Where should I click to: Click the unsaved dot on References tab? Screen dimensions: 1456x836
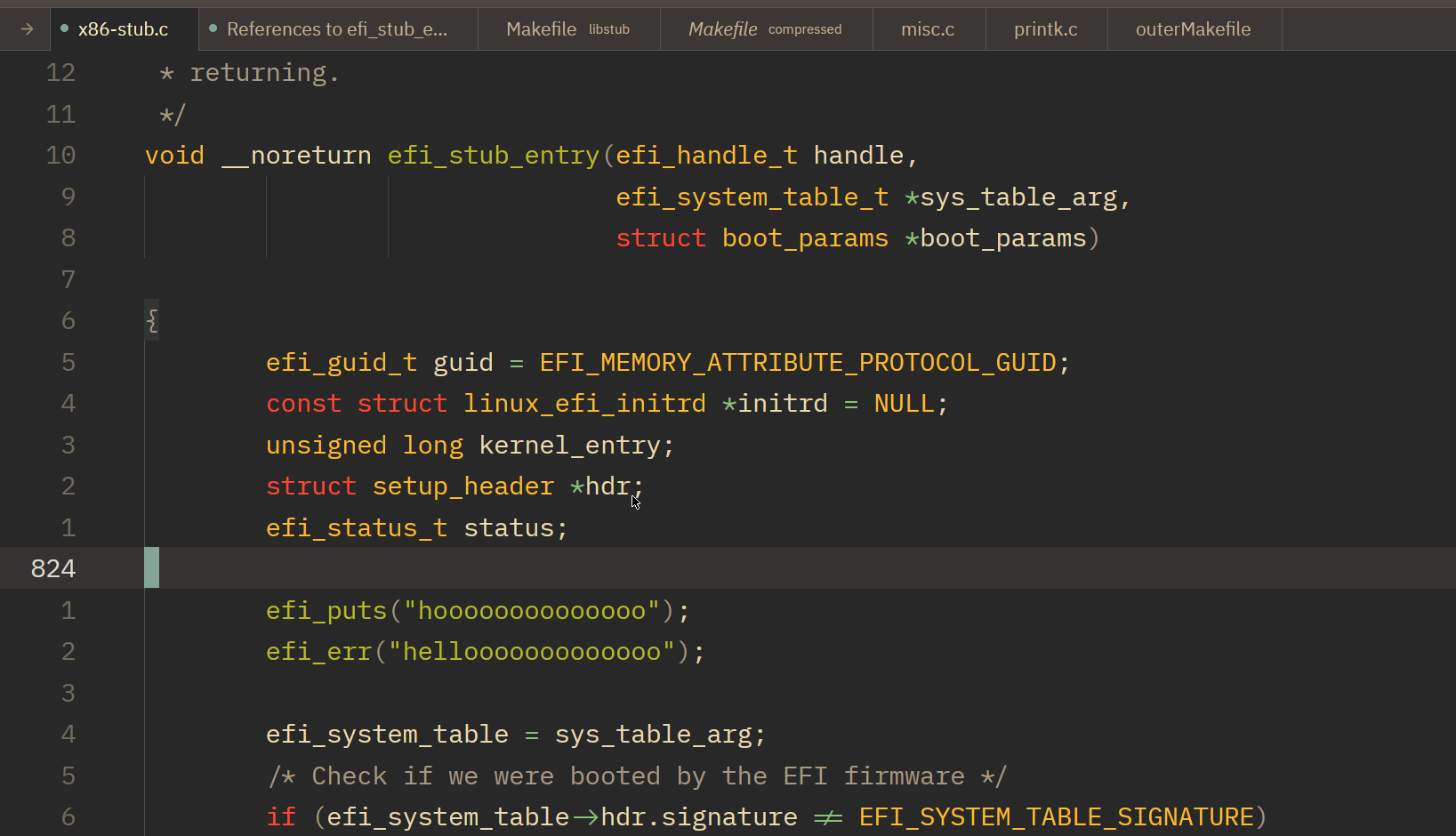(213, 28)
